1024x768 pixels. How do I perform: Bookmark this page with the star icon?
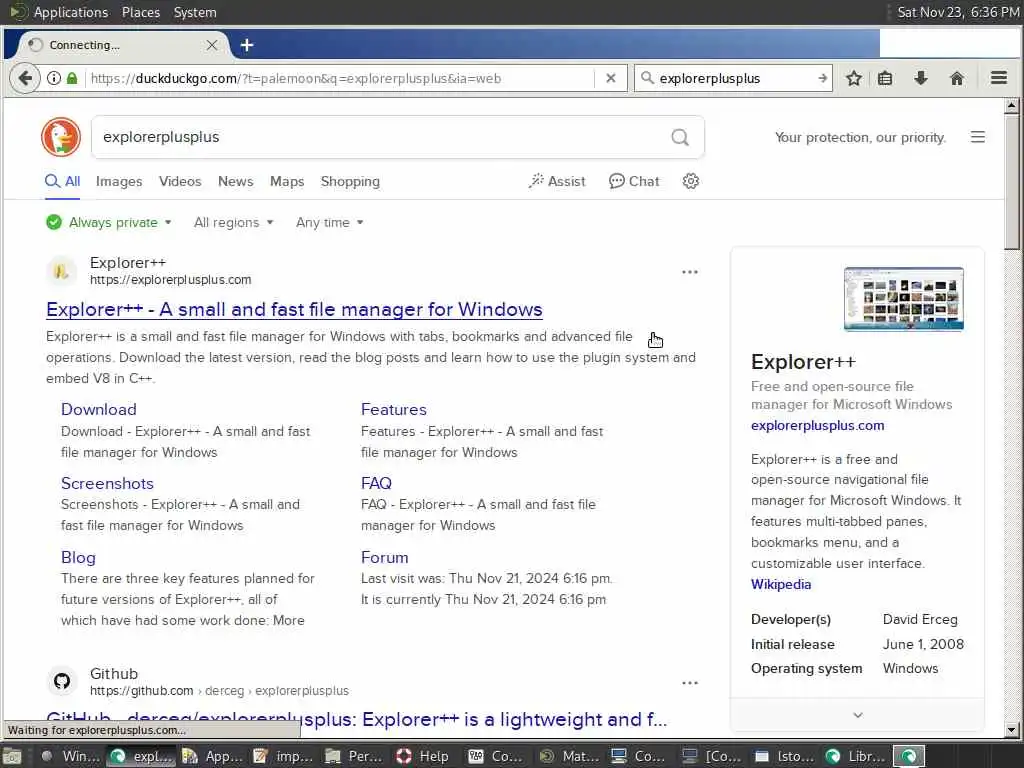point(854,78)
